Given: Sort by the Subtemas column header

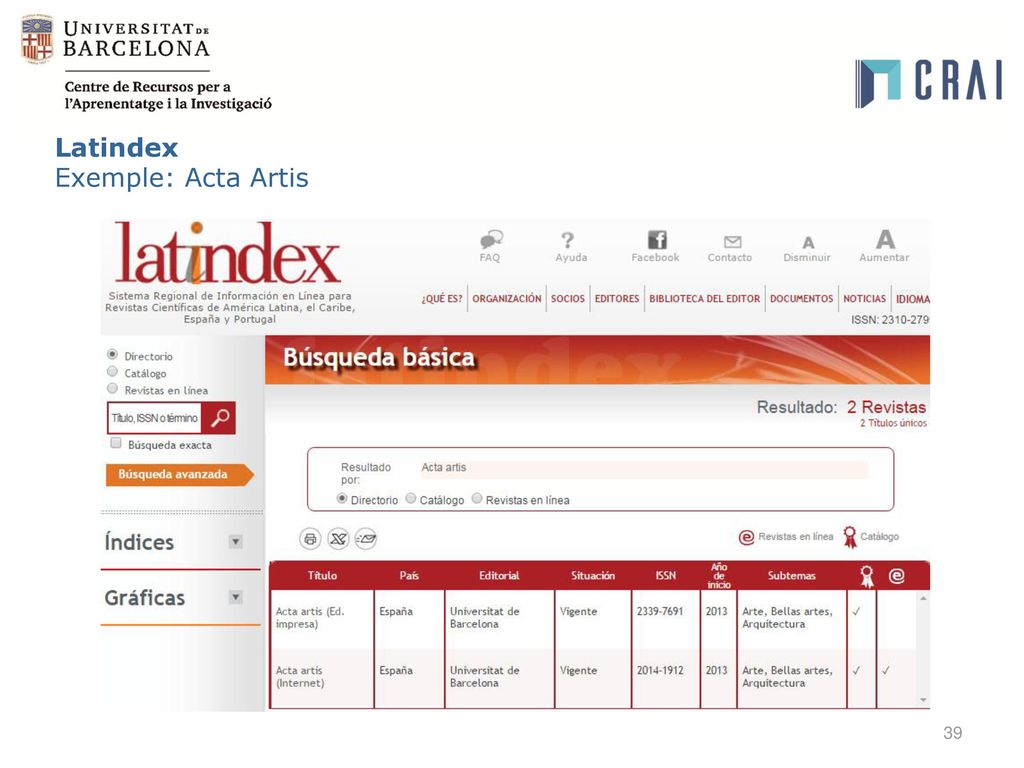Looking at the screenshot, I should click(792, 575).
